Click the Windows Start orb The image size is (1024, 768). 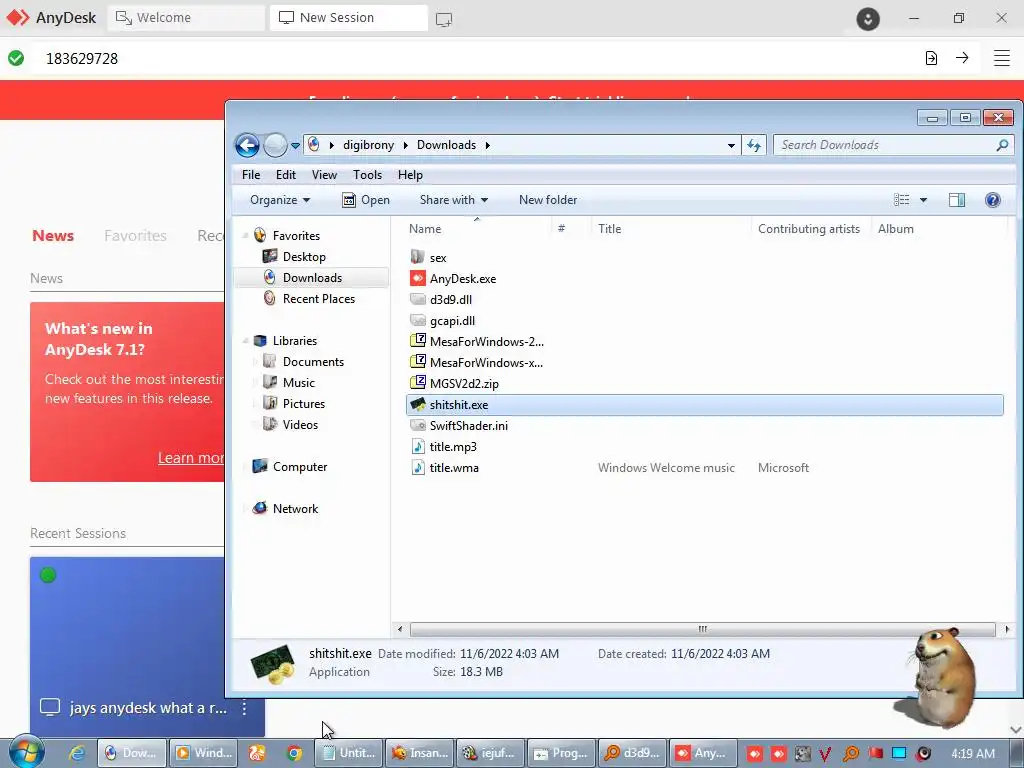coord(26,752)
